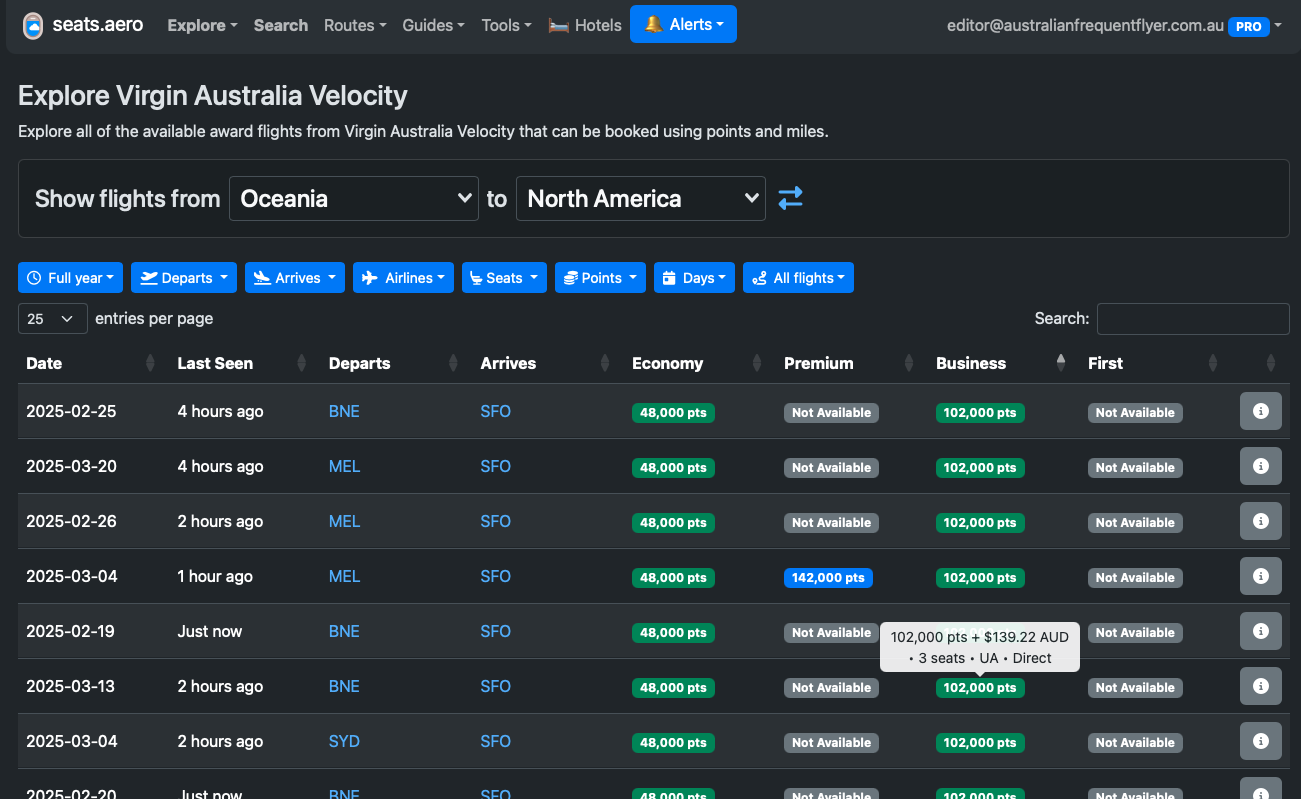Click Economy 48,000 pts for 2025-02-25
The image size is (1301, 799).
[x=673, y=412]
